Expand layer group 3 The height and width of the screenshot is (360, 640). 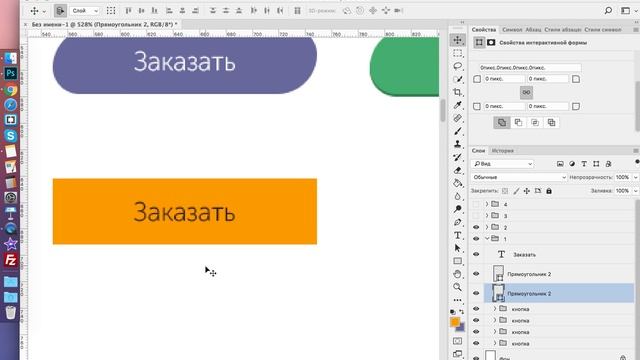pyautogui.click(x=487, y=215)
